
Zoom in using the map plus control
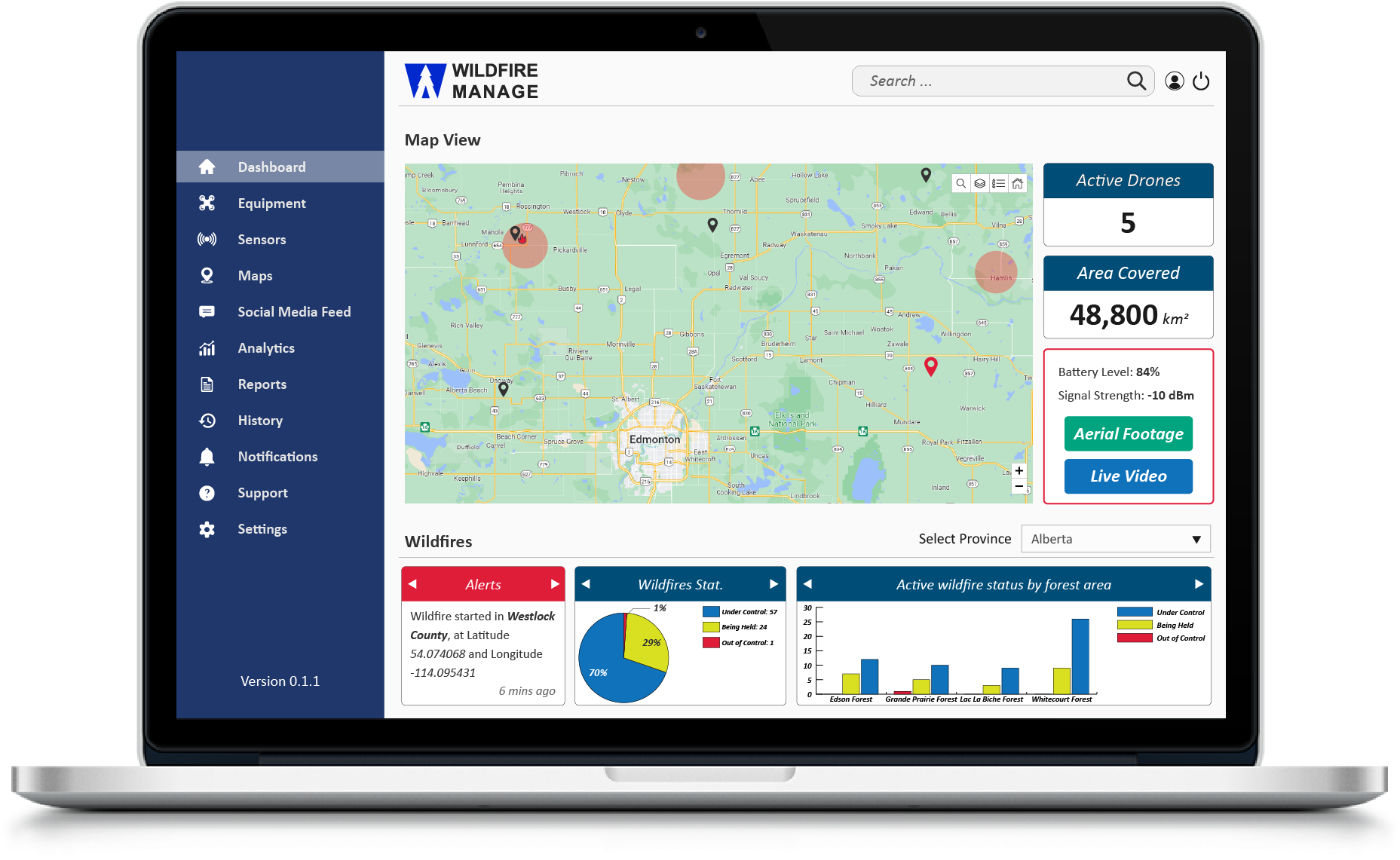point(1019,470)
